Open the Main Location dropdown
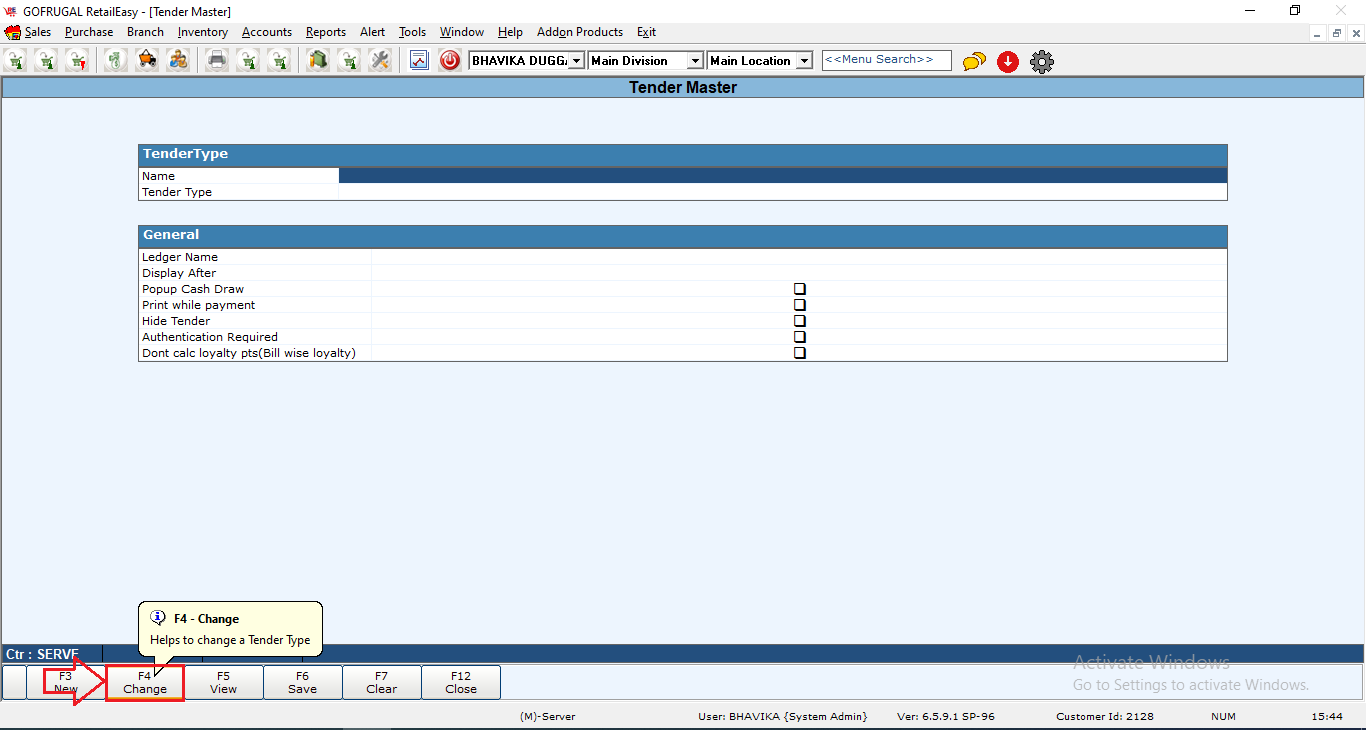 [x=804, y=61]
